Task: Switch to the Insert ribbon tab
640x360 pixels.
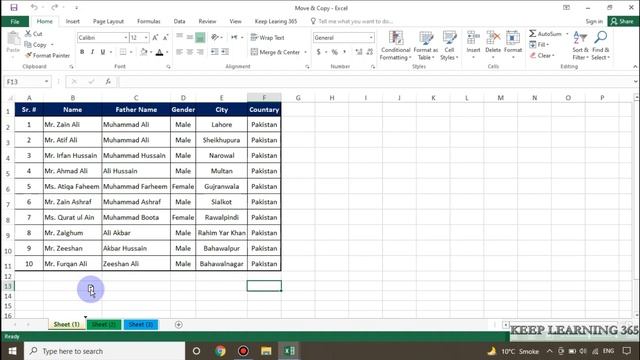Action: 73,21
